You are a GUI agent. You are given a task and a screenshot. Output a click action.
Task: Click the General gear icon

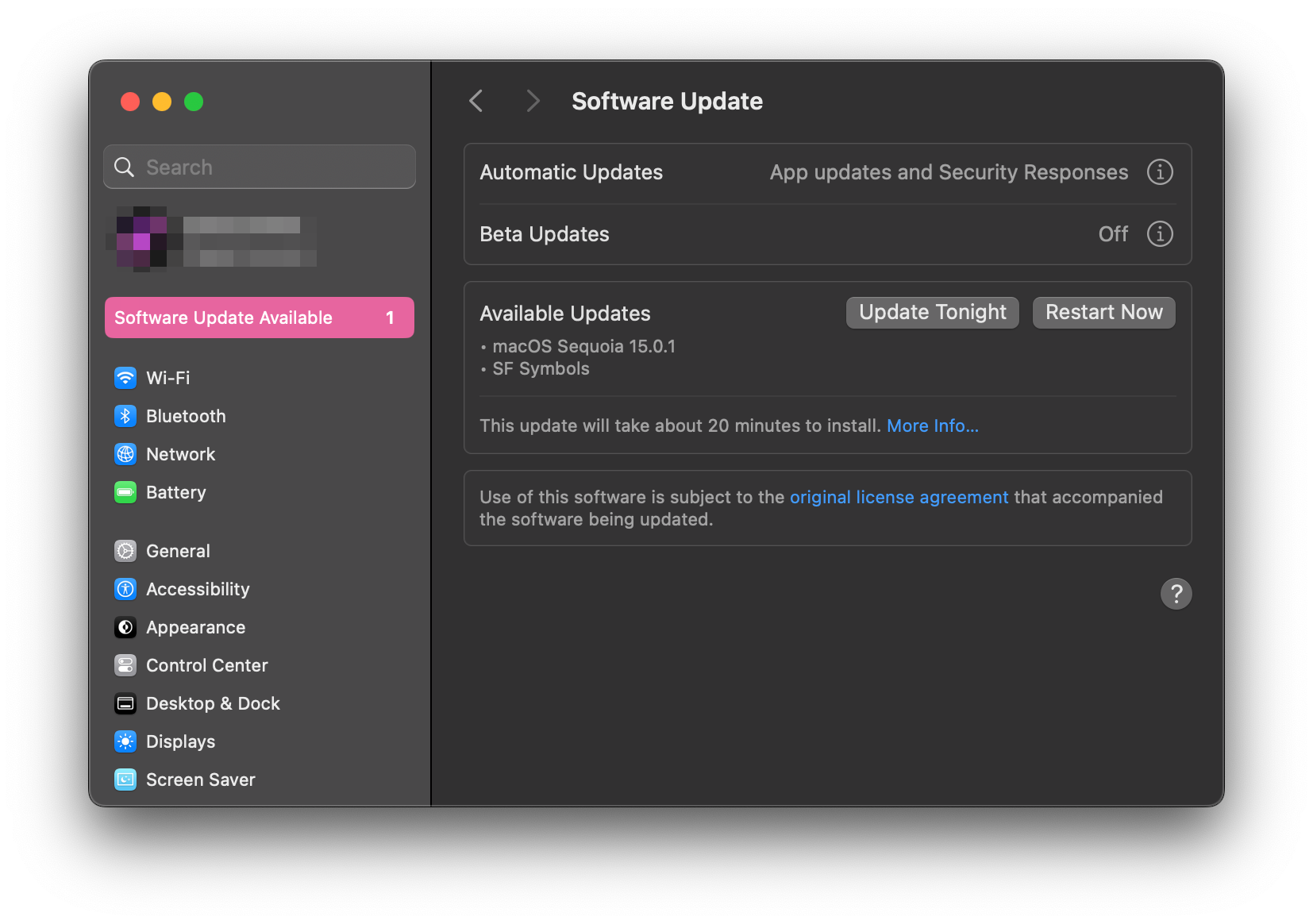click(125, 551)
